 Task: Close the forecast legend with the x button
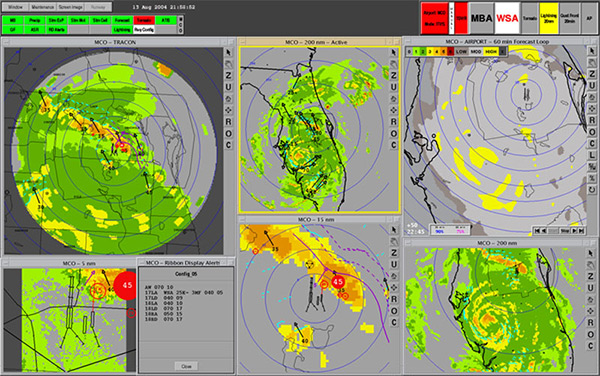pos(502,51)
